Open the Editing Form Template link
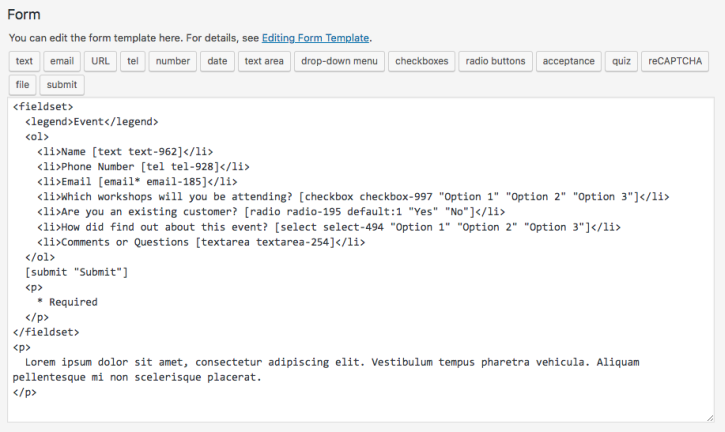The image size is (725, 432). (x=315, y=38)
